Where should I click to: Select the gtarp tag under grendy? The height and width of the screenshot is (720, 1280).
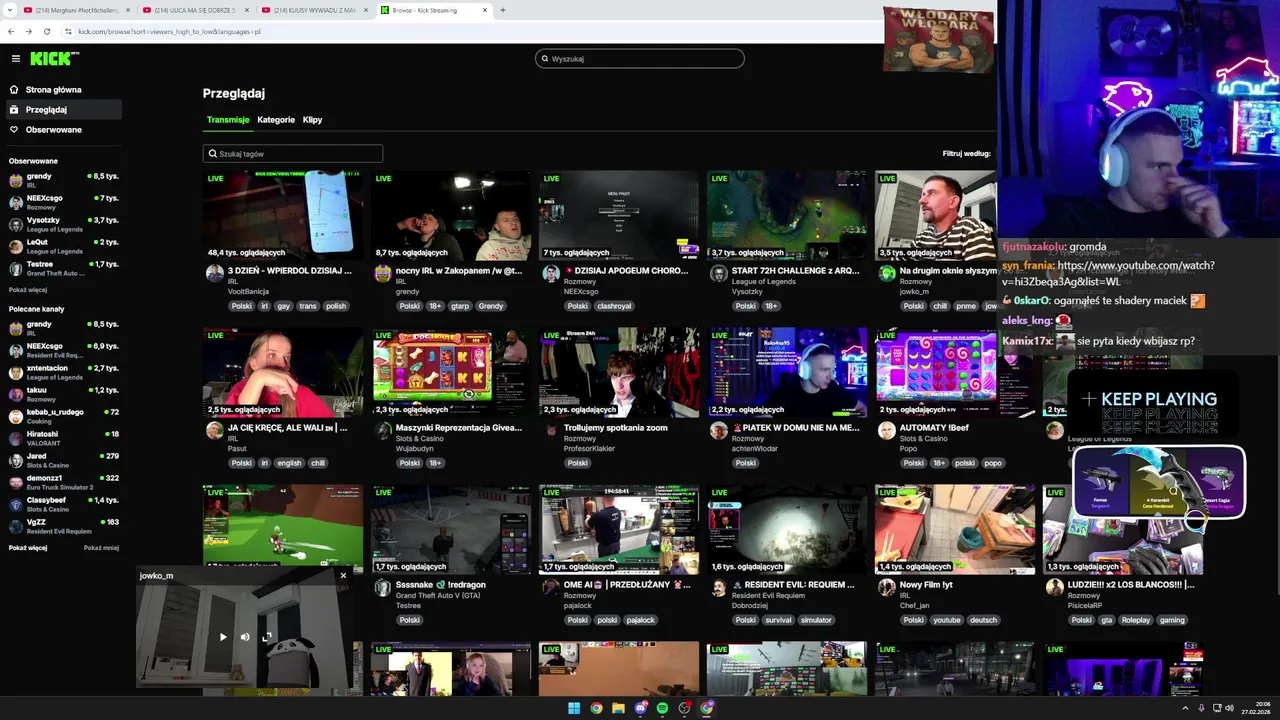(460, 306)
